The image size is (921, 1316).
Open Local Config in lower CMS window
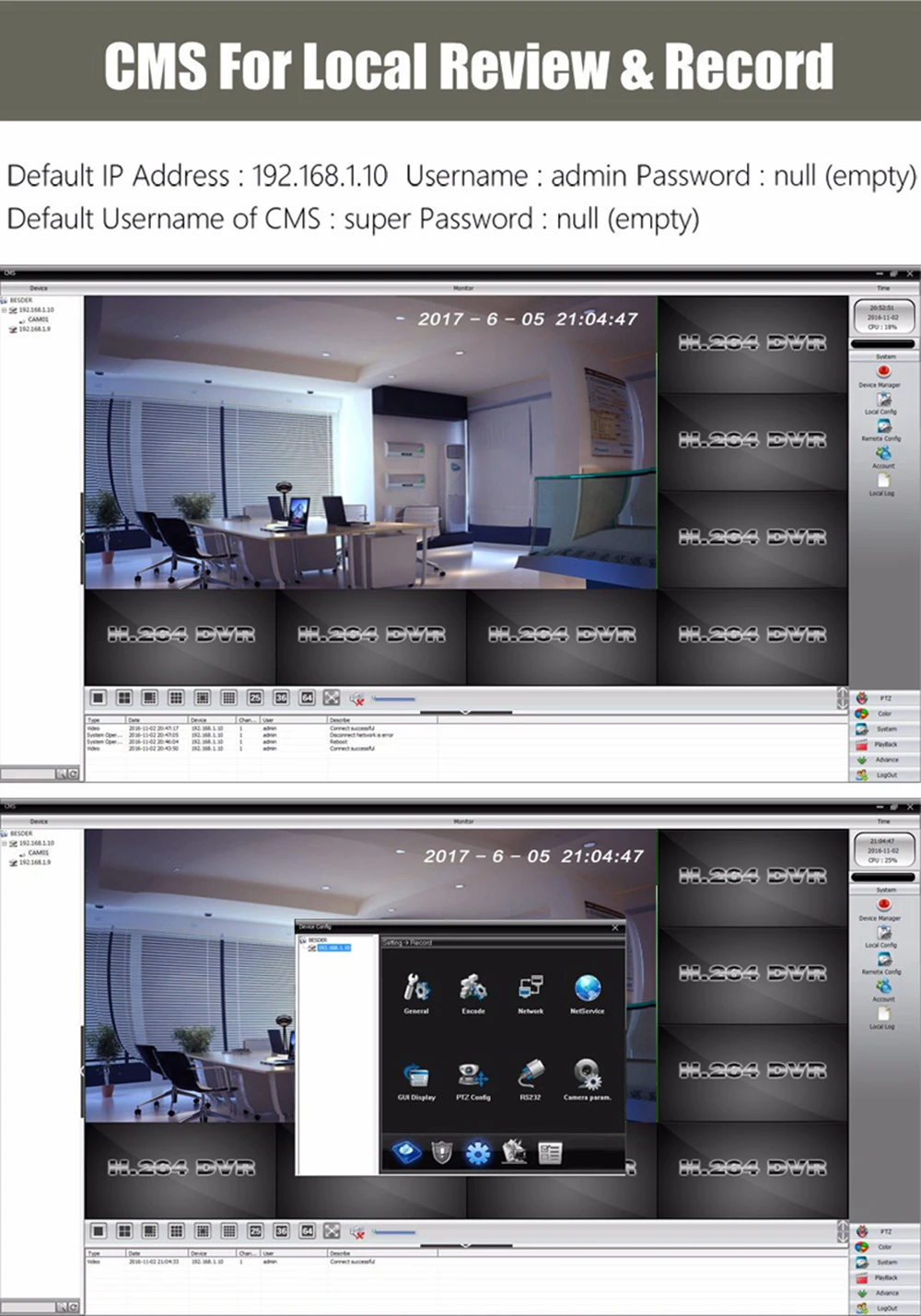click(882, 937)
